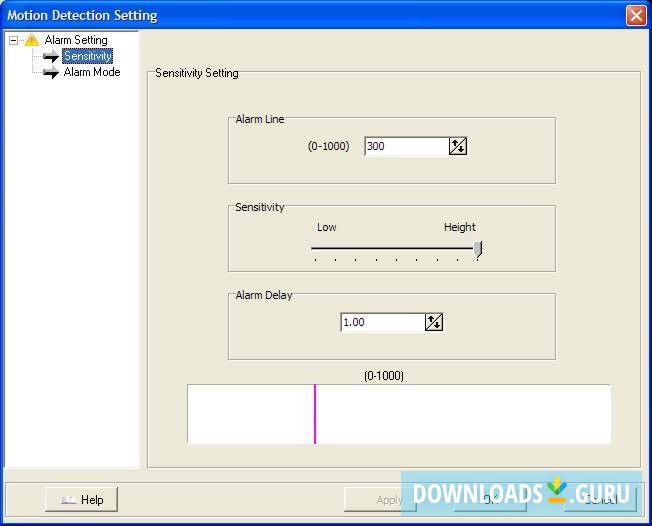652x526 pixels.
Task: Click the arrow icon beside Alarm Mode
Action: click(x=51, y=72)
